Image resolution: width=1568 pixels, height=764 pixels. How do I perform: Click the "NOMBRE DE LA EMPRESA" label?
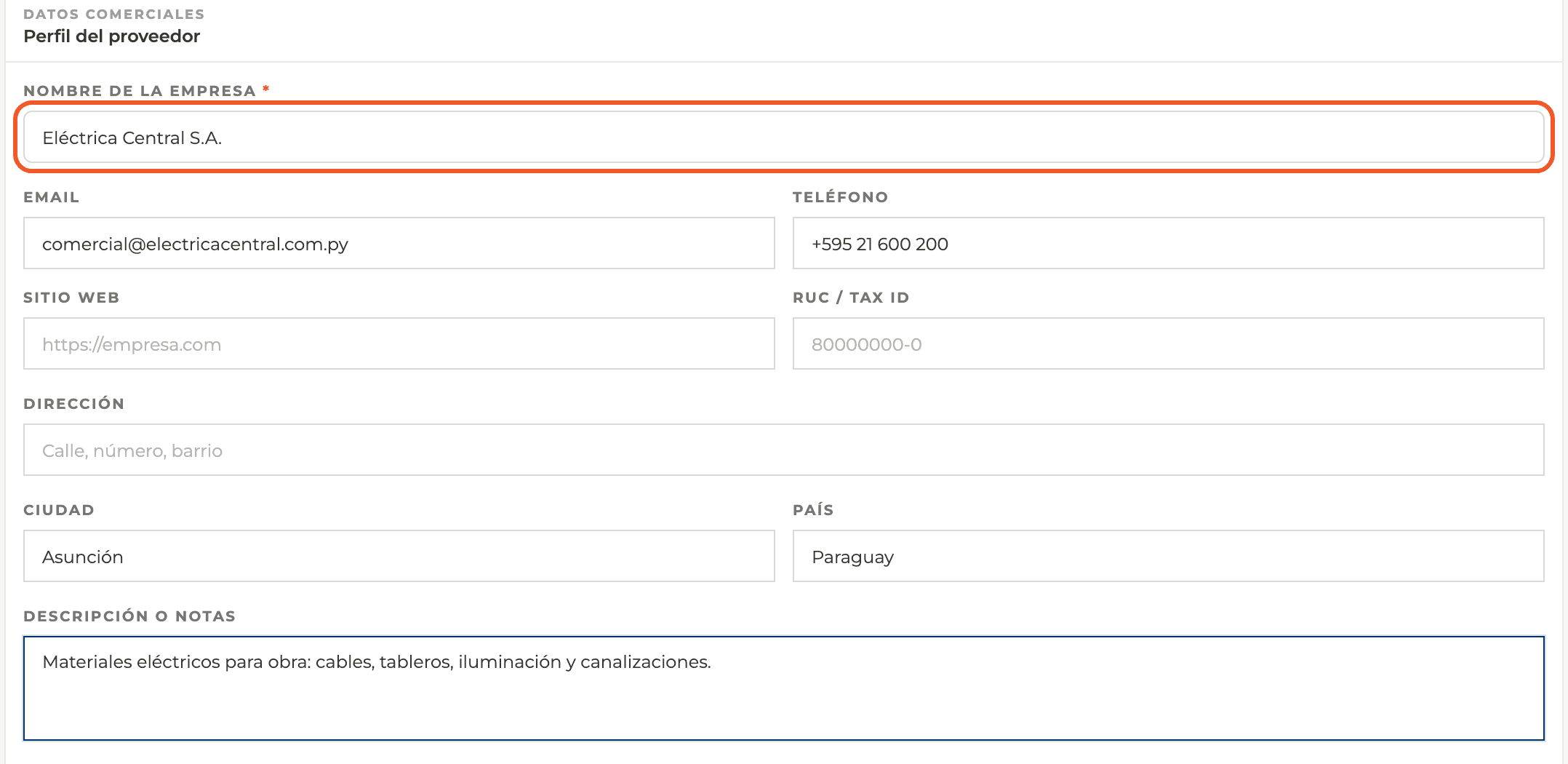click(x=140, y=91)
